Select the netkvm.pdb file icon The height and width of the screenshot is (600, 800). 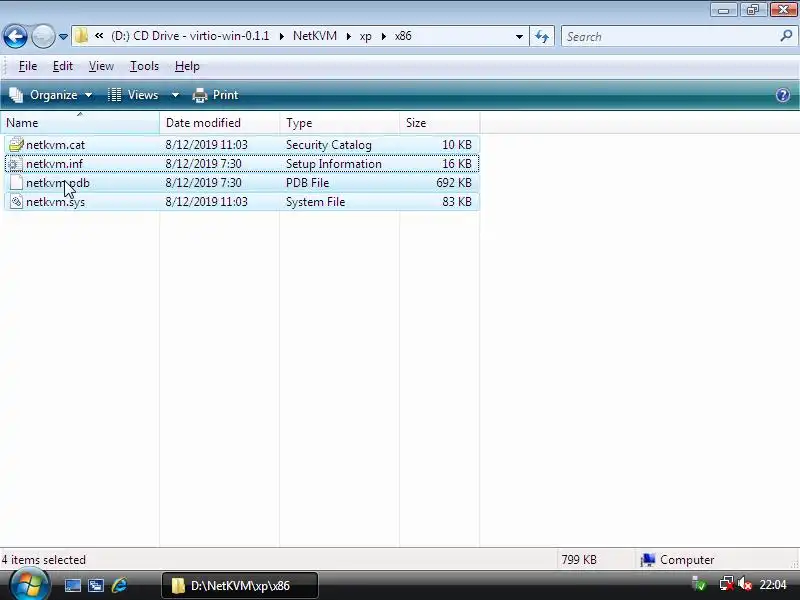click(16, 183)
